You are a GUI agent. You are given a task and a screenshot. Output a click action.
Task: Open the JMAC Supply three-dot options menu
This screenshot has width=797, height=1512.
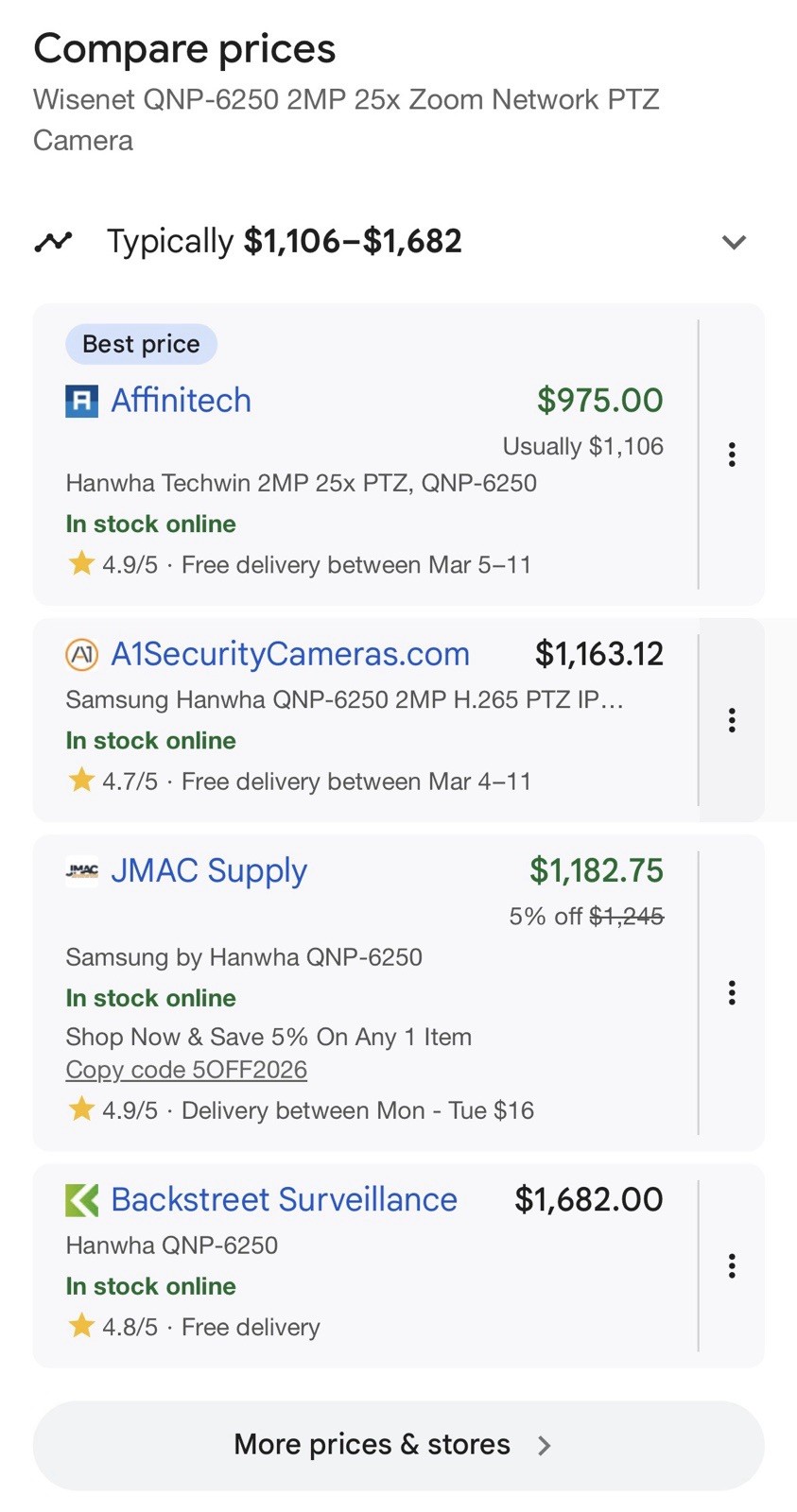pos(732,992)
